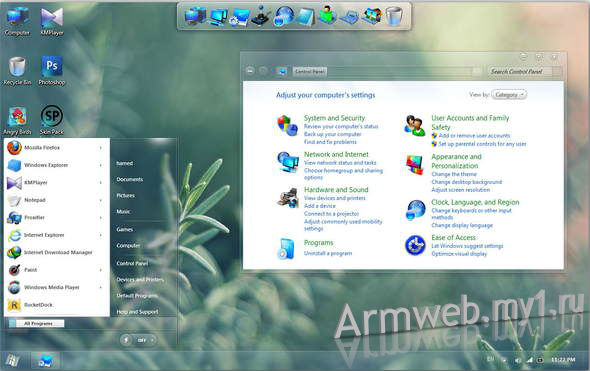Image resolution: width=590 pixels, height=371 pixels.
Task: Open the Skin Pack desktop icon
Action: [x=52, y=121]
